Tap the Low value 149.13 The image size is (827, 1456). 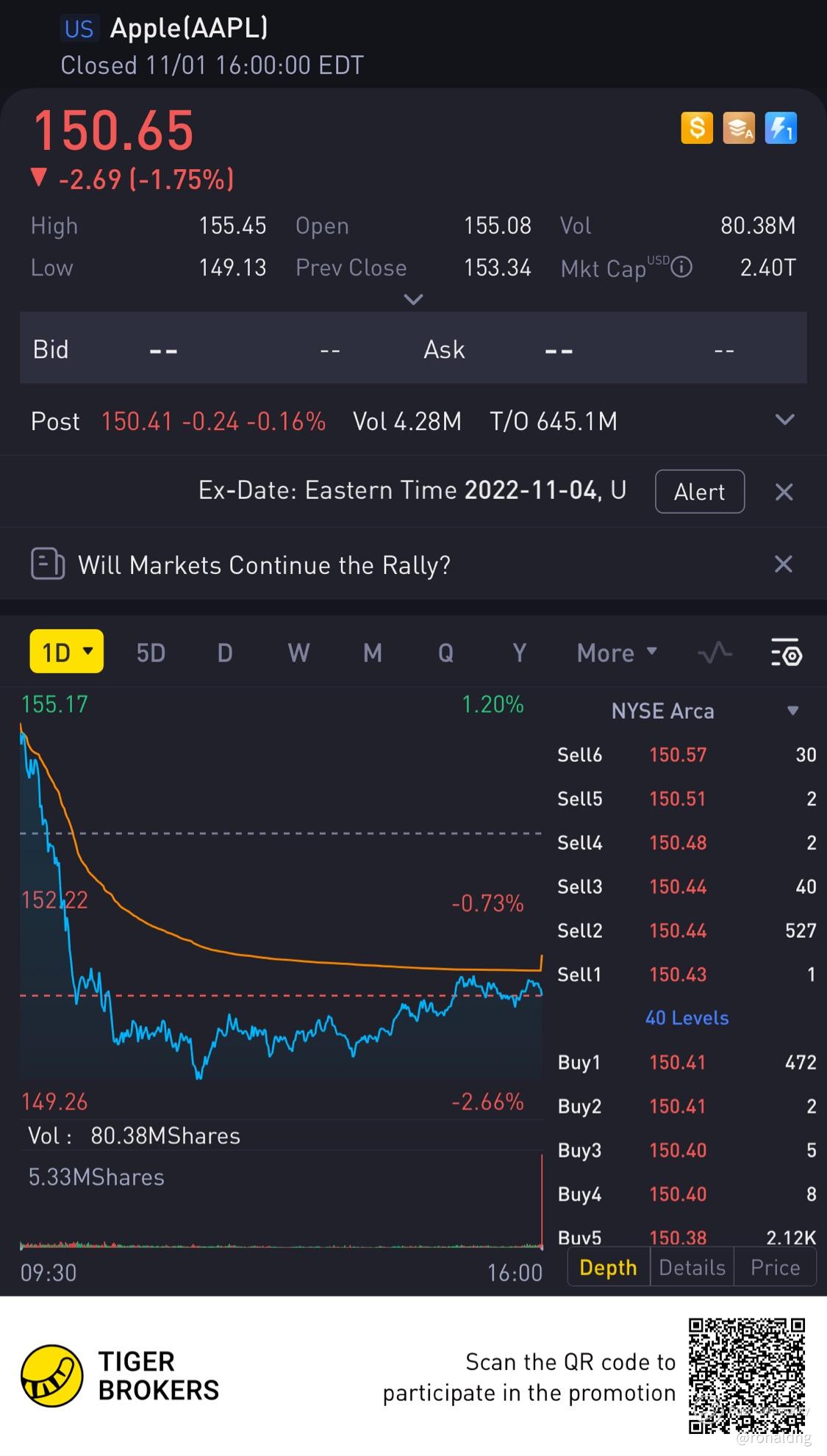point(232,268)
